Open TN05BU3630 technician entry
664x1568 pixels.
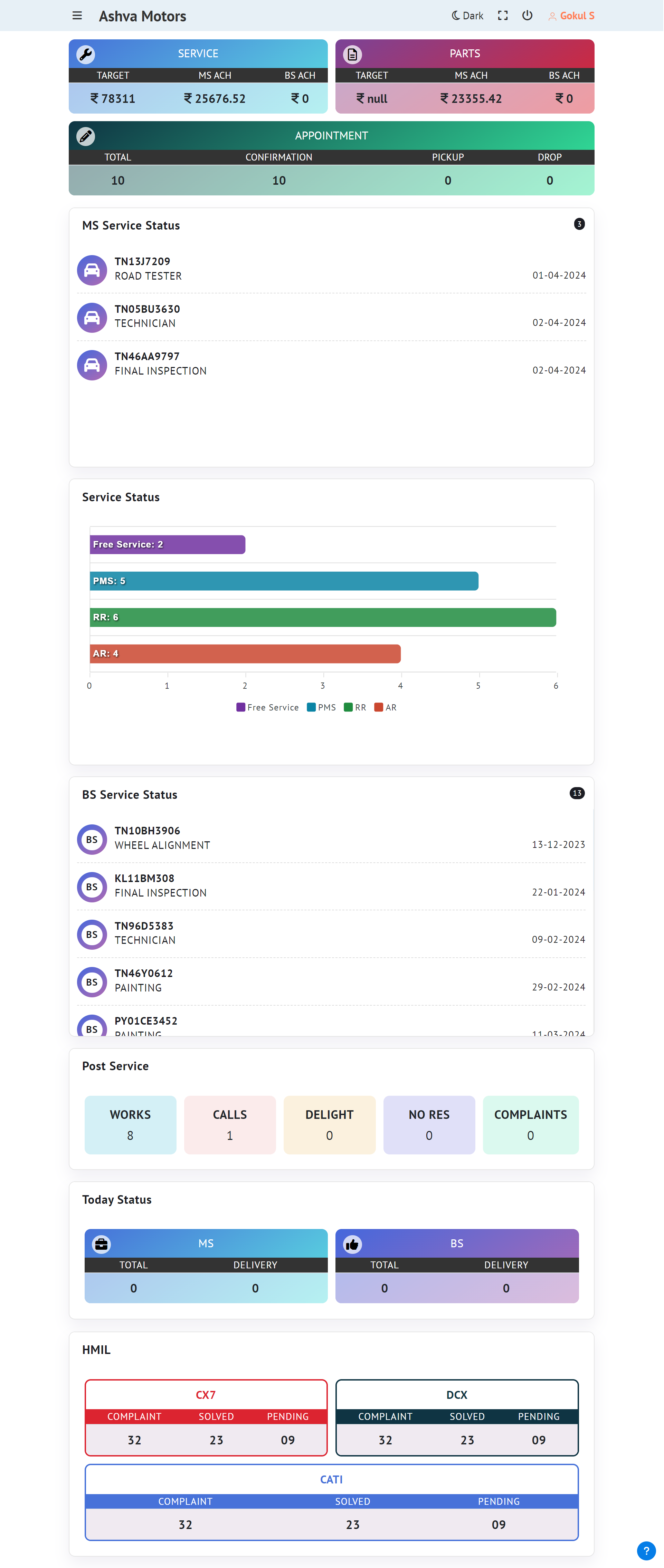148,316
